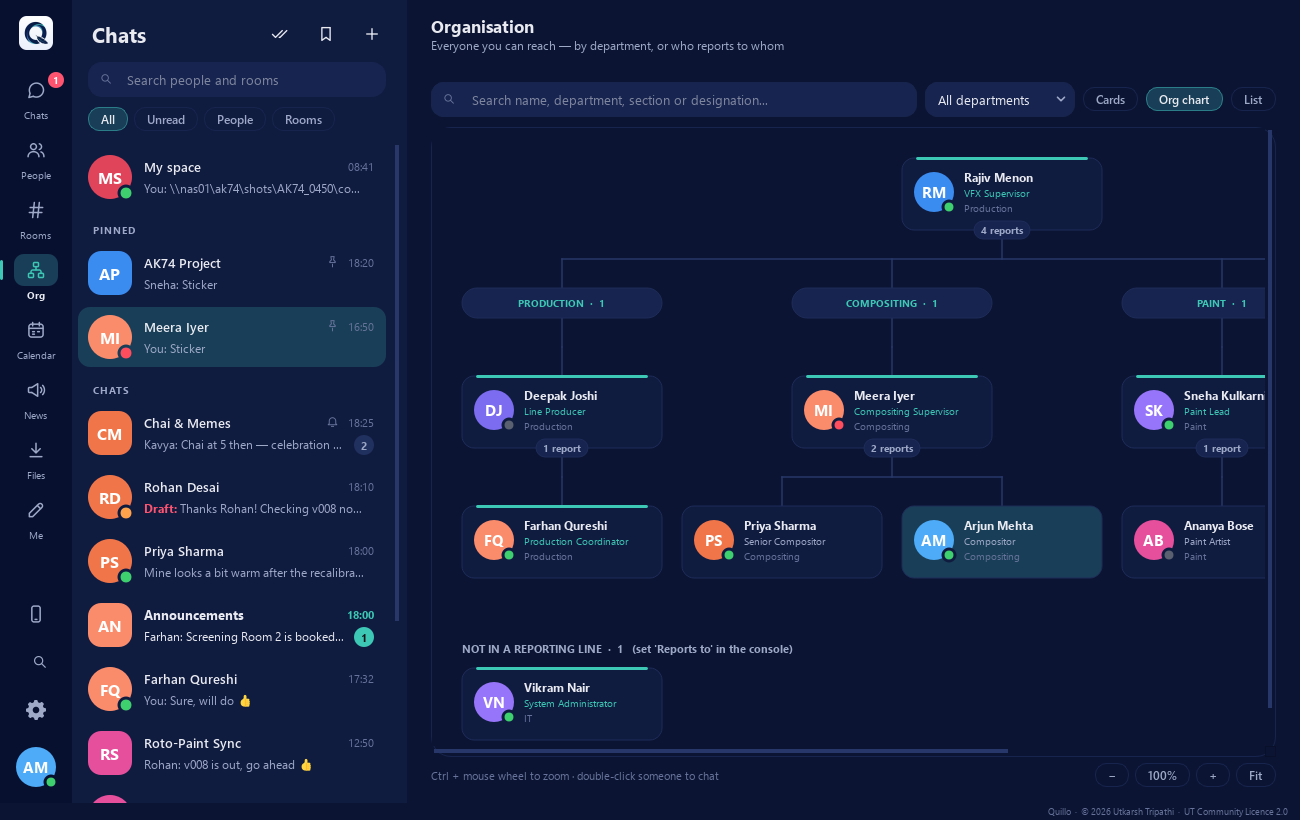Image resolution: width=1300 pixels, height=820 pixels.
Task: Click the sidebar search magnifier icon
Action: pos(40,662)
